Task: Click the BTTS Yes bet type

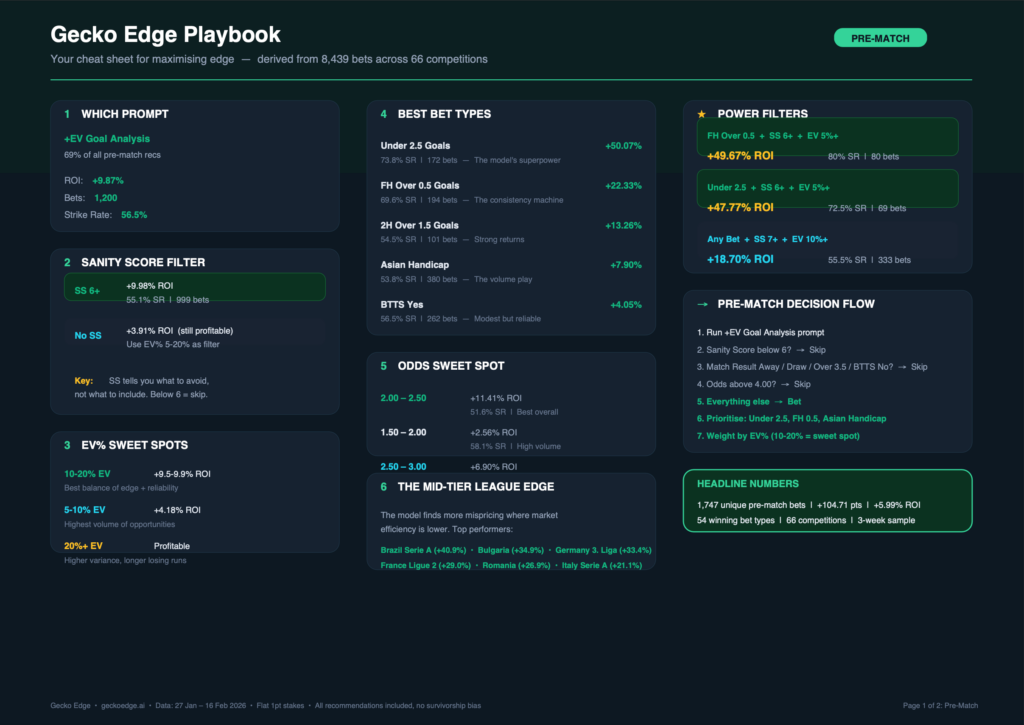Action: (x=402, y=304)
